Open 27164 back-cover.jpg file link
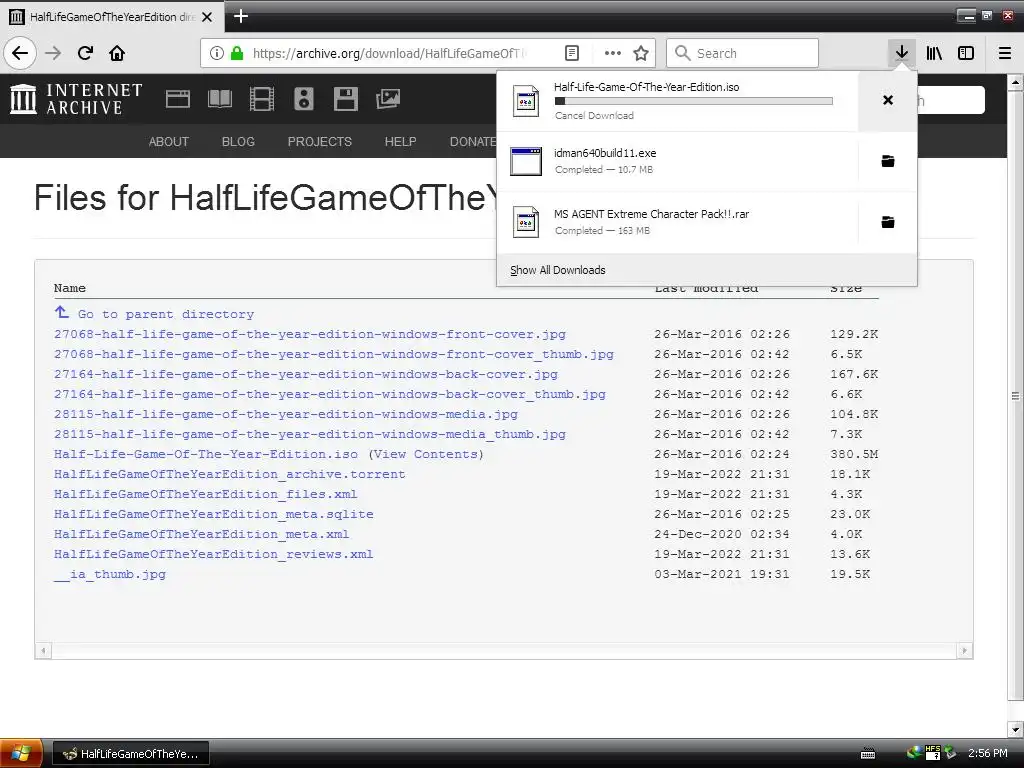Screen dimensions: 1024x768 coord(306,374)
